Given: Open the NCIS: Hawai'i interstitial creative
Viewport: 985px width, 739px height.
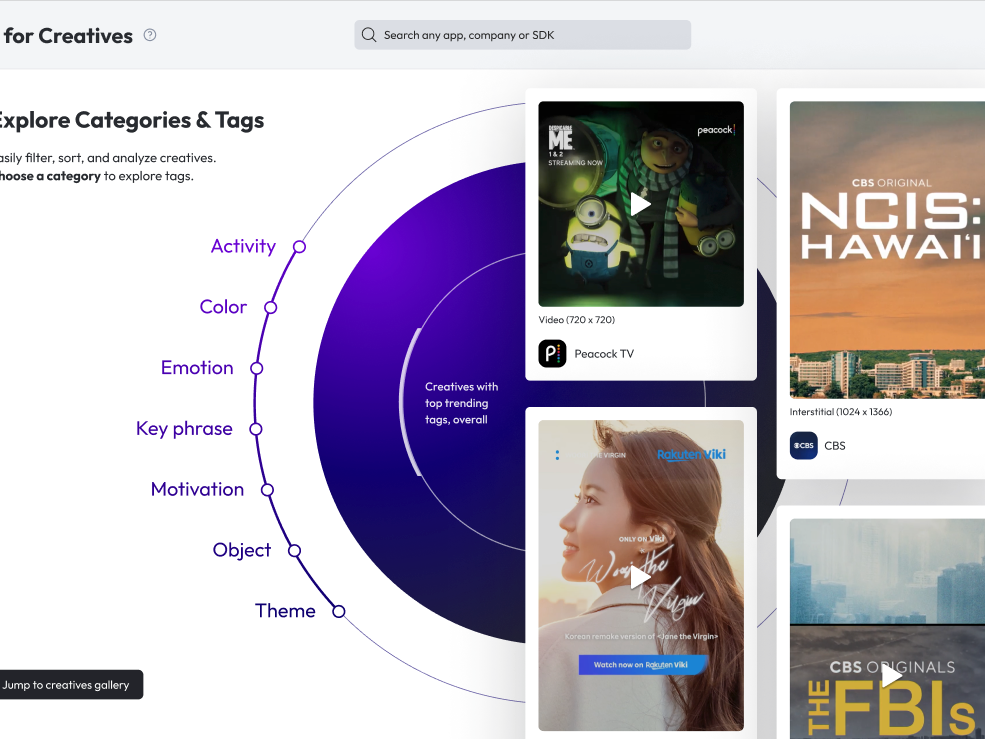Looking at the screenshot, I should click(887, 249).
